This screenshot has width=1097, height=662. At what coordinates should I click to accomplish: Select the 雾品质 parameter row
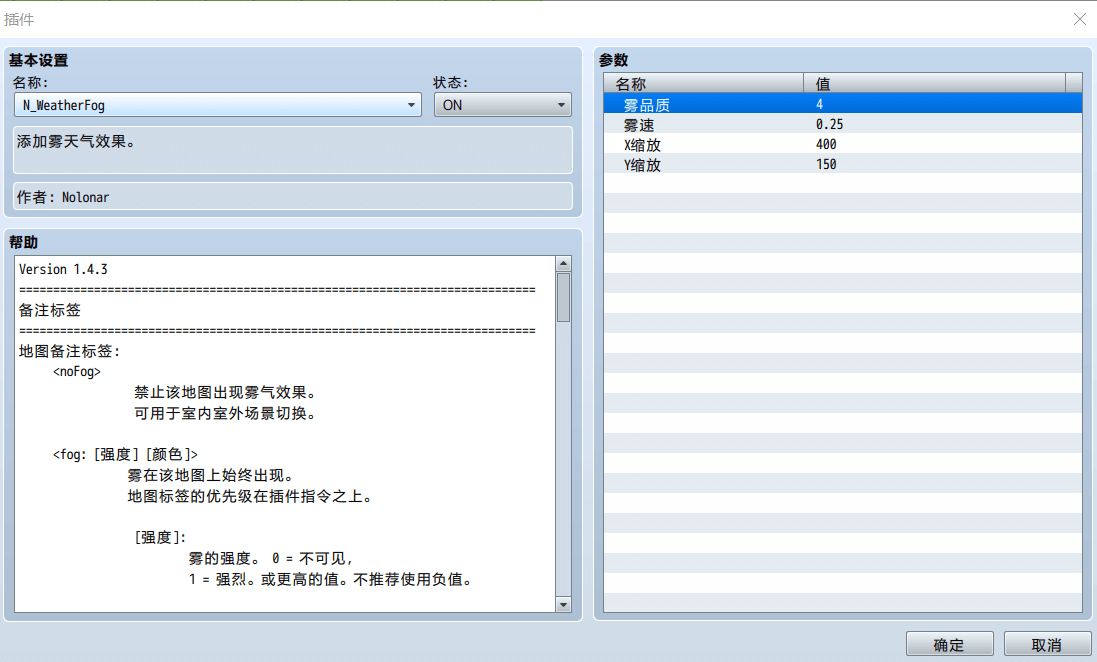tap(842, 104)
